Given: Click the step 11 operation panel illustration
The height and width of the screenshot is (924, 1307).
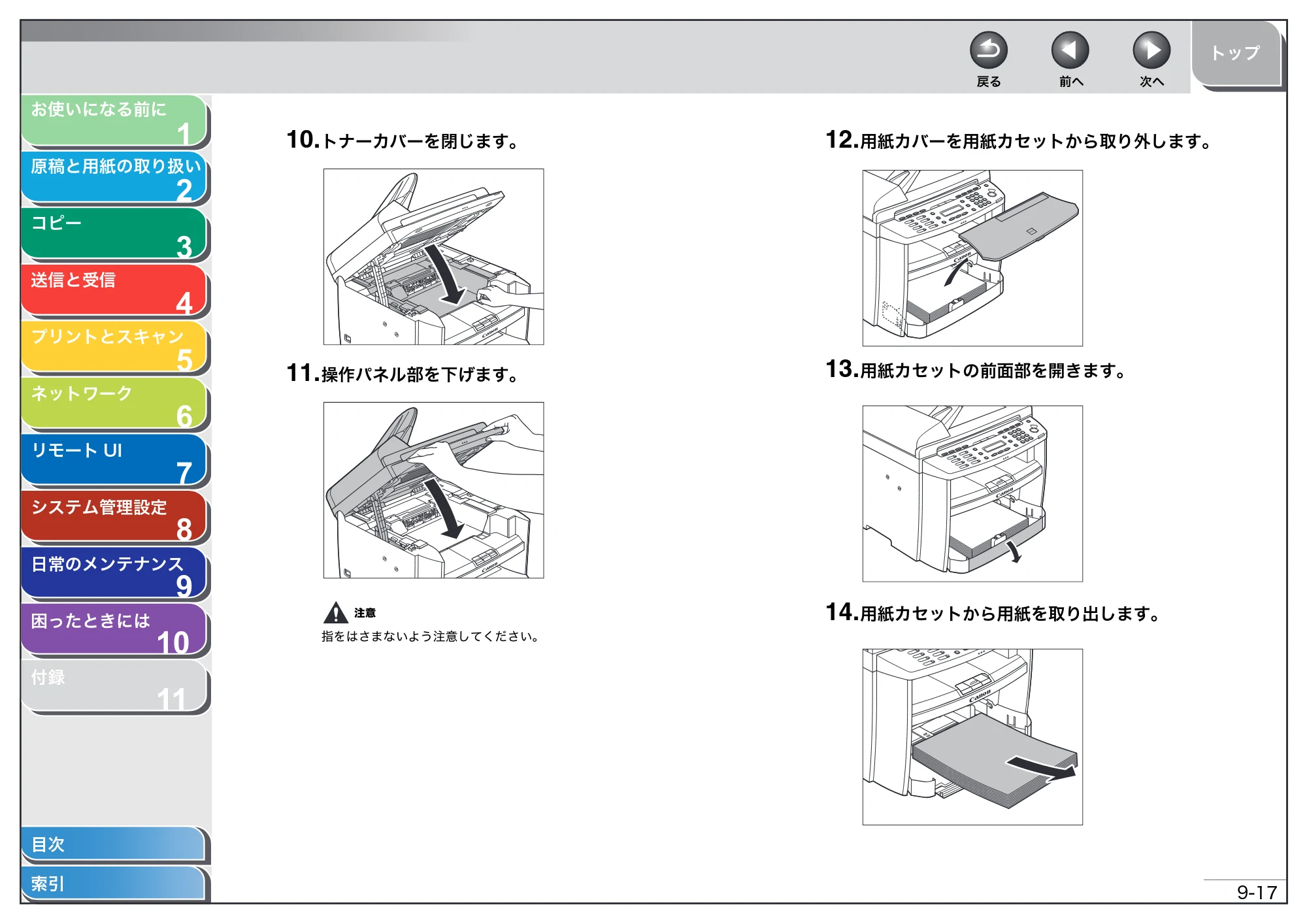Looking at the screenshot, I should pos(433,490).
